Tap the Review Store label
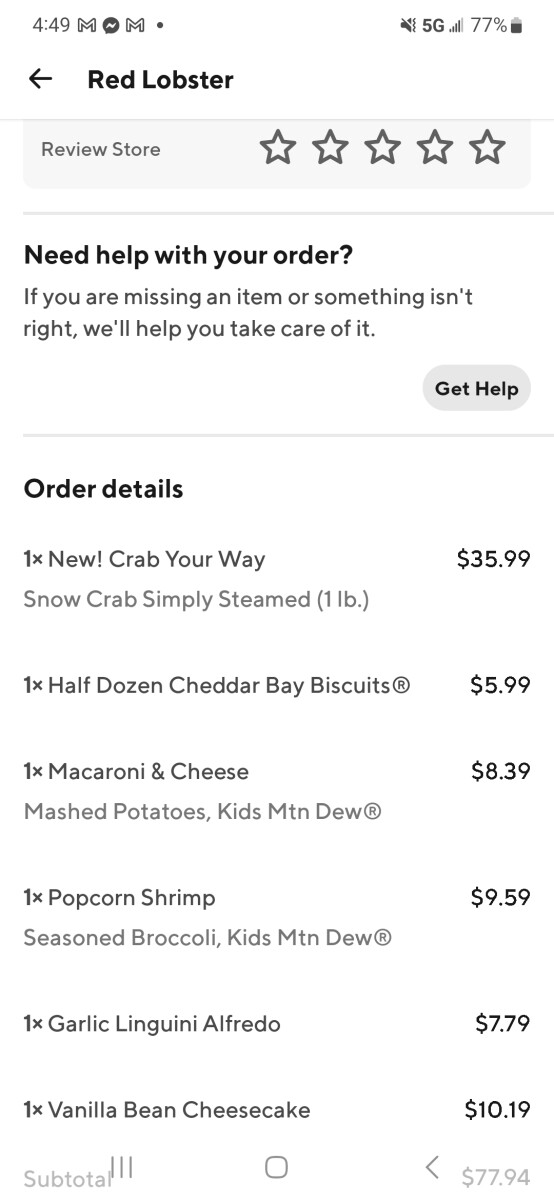Screen dimensions: 554x1200 pos(101,149)
